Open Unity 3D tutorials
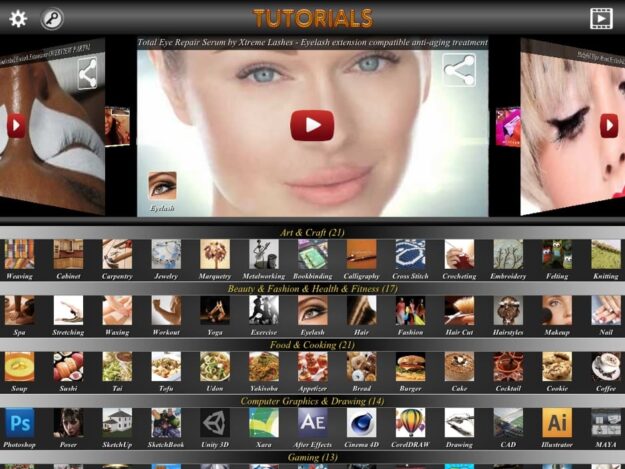Viewport: 625px width, 469px height. coord(215,422)
